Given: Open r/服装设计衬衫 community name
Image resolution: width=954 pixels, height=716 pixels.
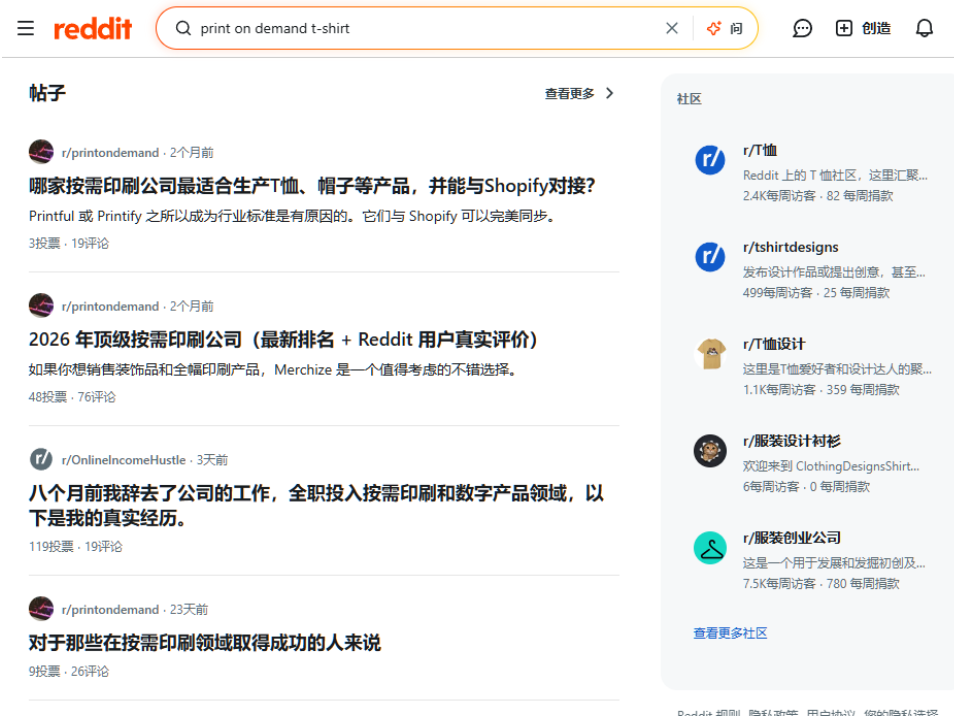Looking at the screenshot, I should click(x=792, y=441).
